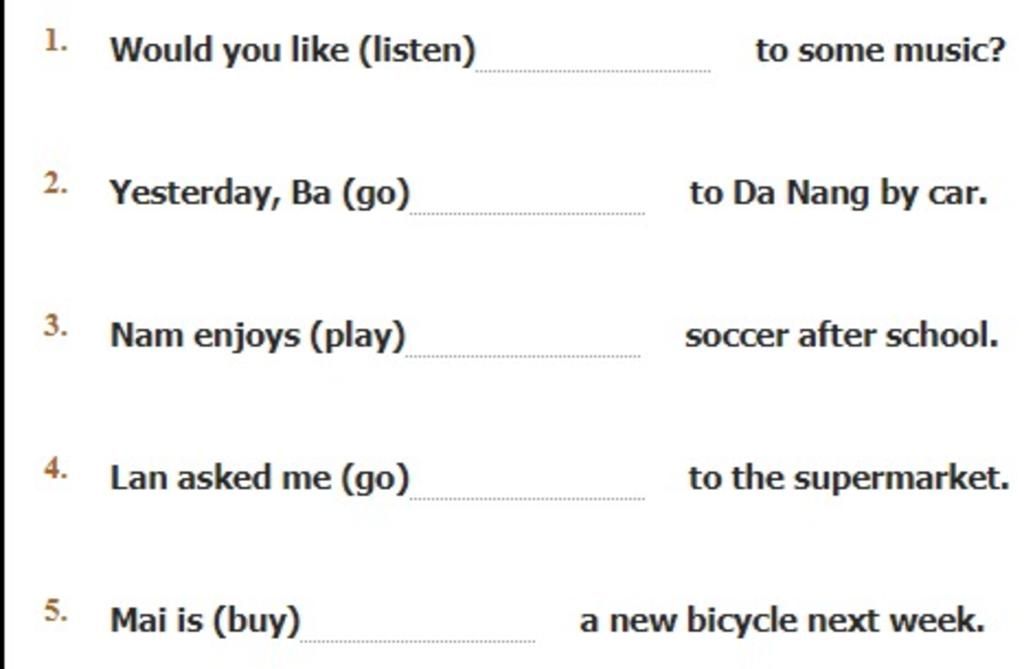1024x669 pixels.
Task: Click the text "Nam enjoys (play)"
Action: tap(258, 335)
